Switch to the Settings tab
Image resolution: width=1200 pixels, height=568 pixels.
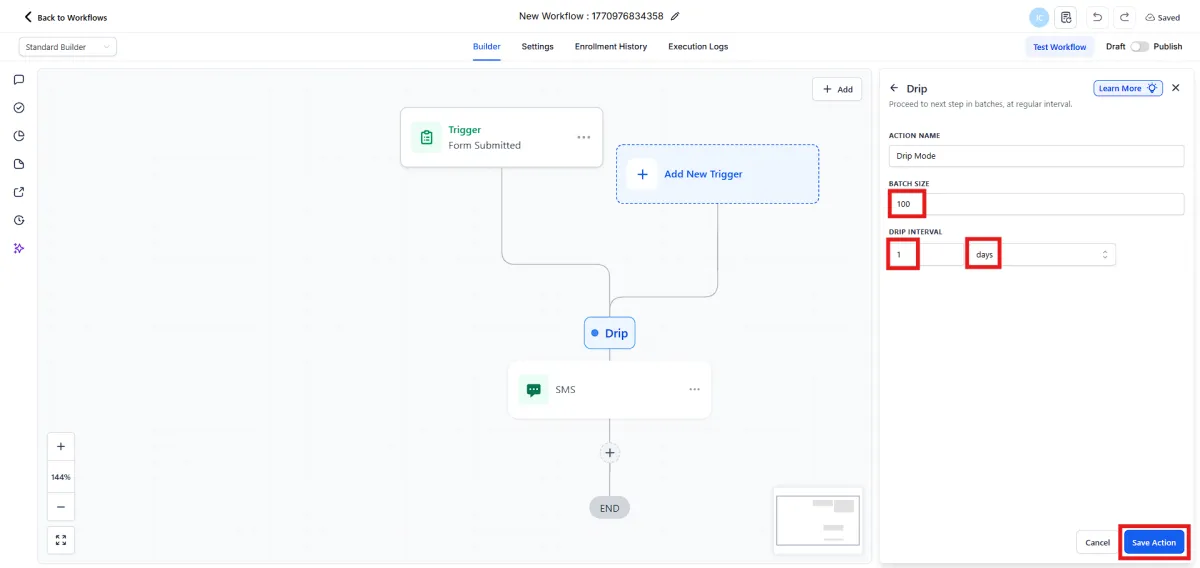coord(537,47)
